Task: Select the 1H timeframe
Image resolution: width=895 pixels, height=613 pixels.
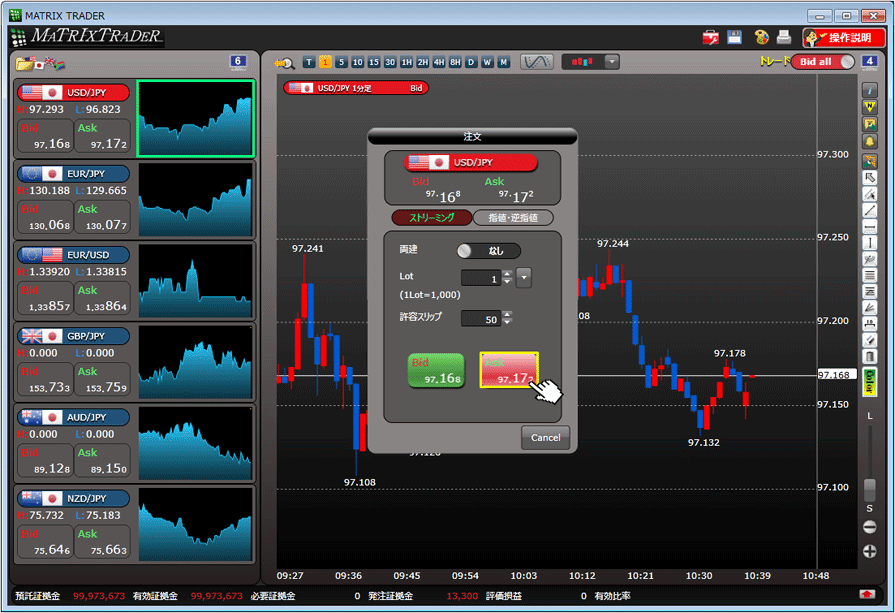Action: pos(406,62)
